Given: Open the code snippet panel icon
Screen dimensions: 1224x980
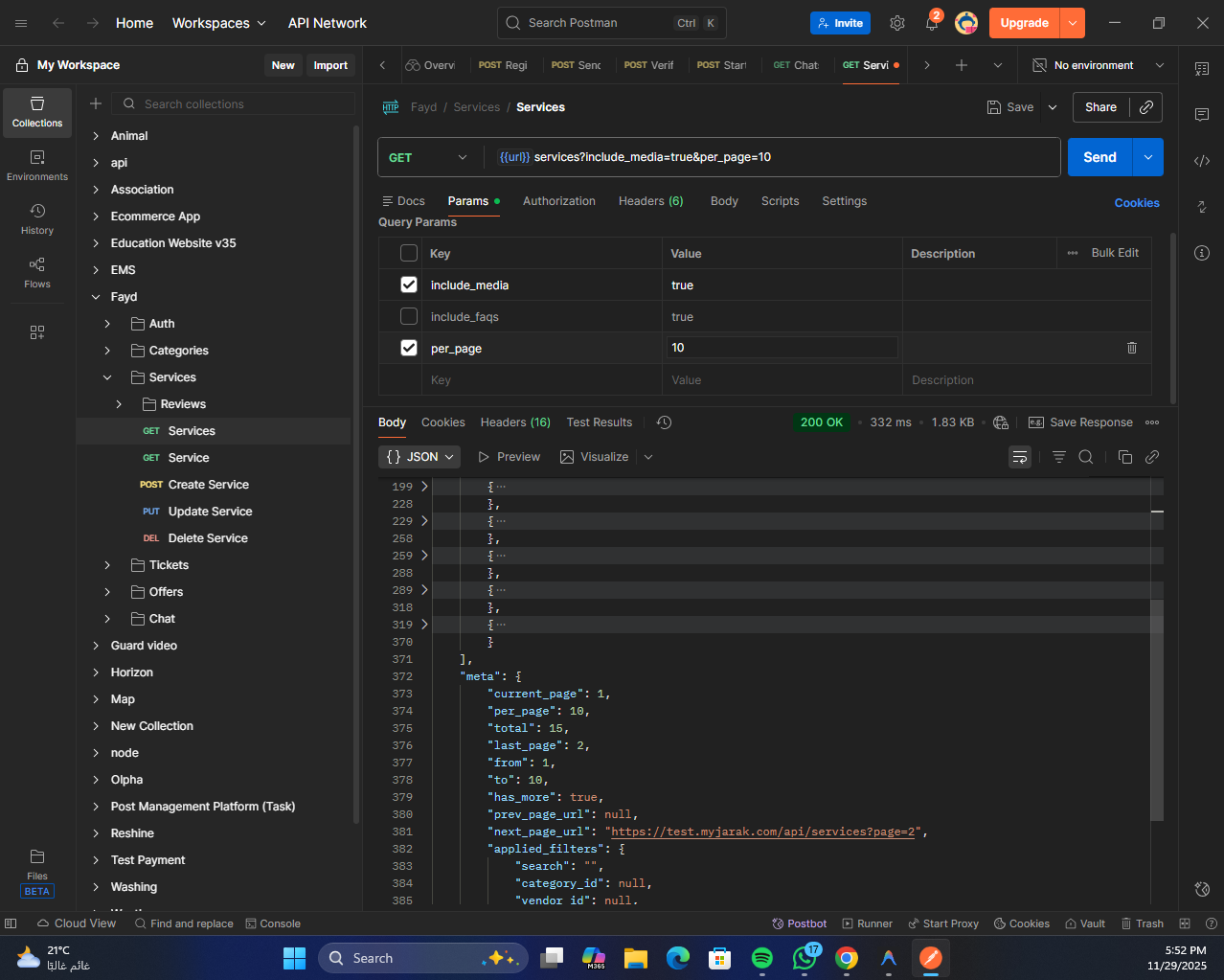Looking at the screenshot, I should click(x=1201, y=161).
